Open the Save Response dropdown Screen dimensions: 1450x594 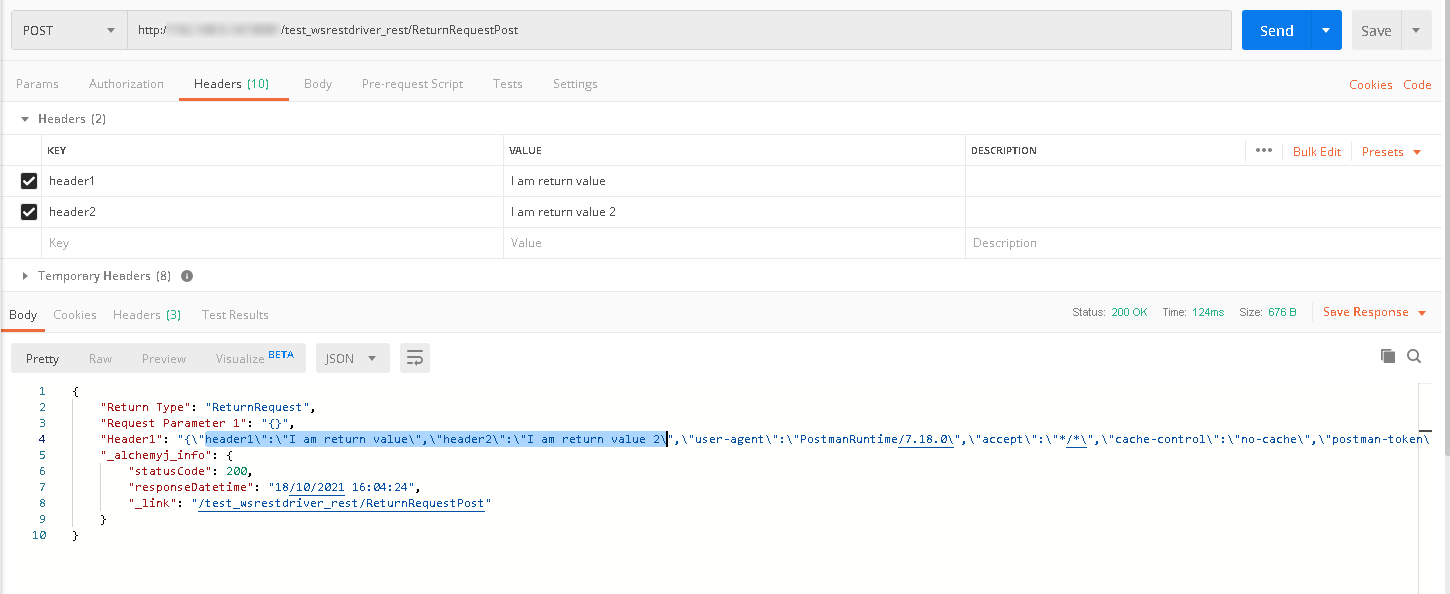coord(1373,312)
